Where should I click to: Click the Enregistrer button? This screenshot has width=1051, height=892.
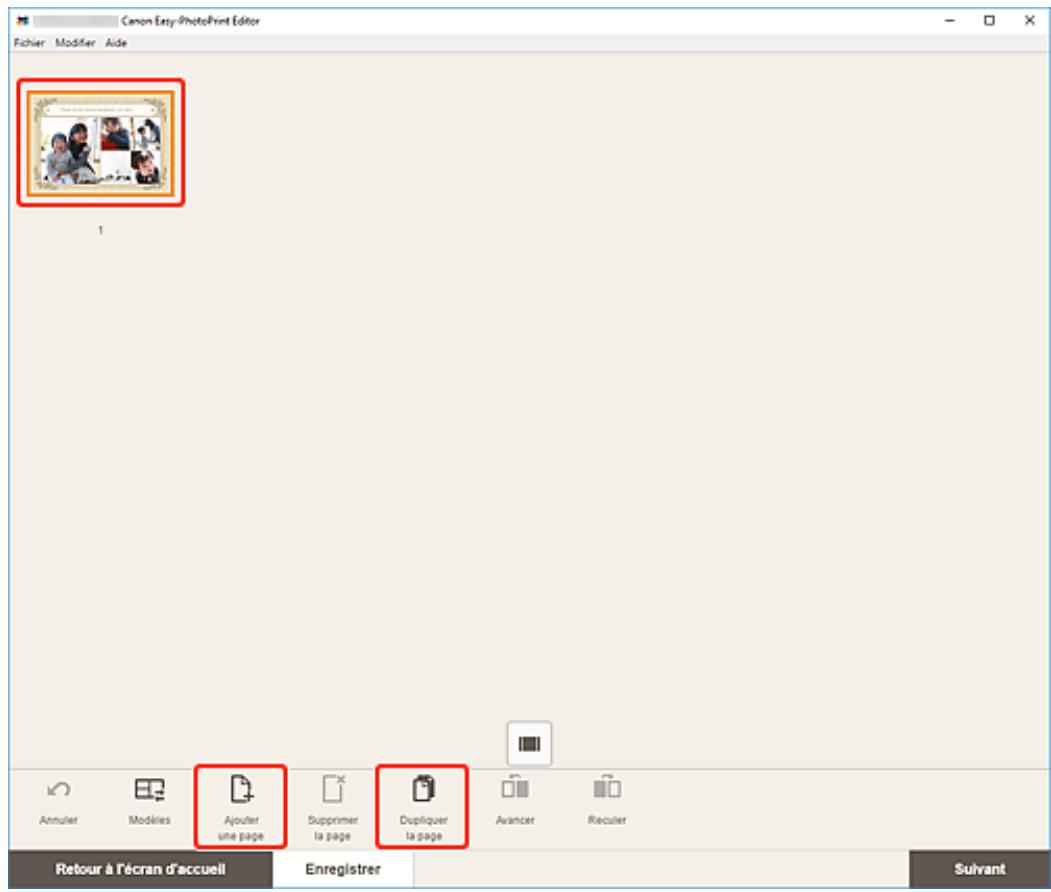pyautogui.click(x=343, y=869)
